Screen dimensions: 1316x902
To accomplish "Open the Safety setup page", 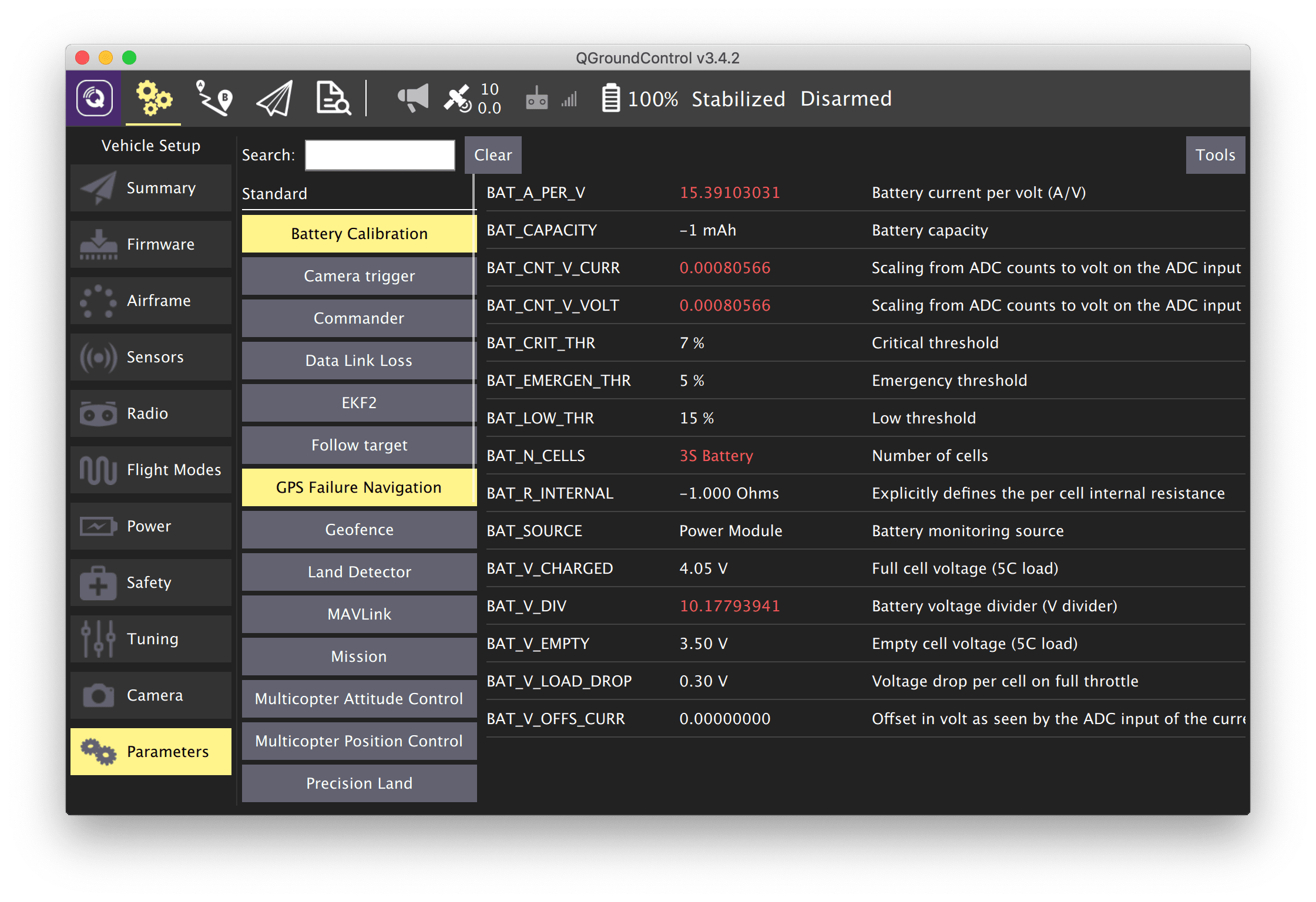I will [x=151, y=583].
